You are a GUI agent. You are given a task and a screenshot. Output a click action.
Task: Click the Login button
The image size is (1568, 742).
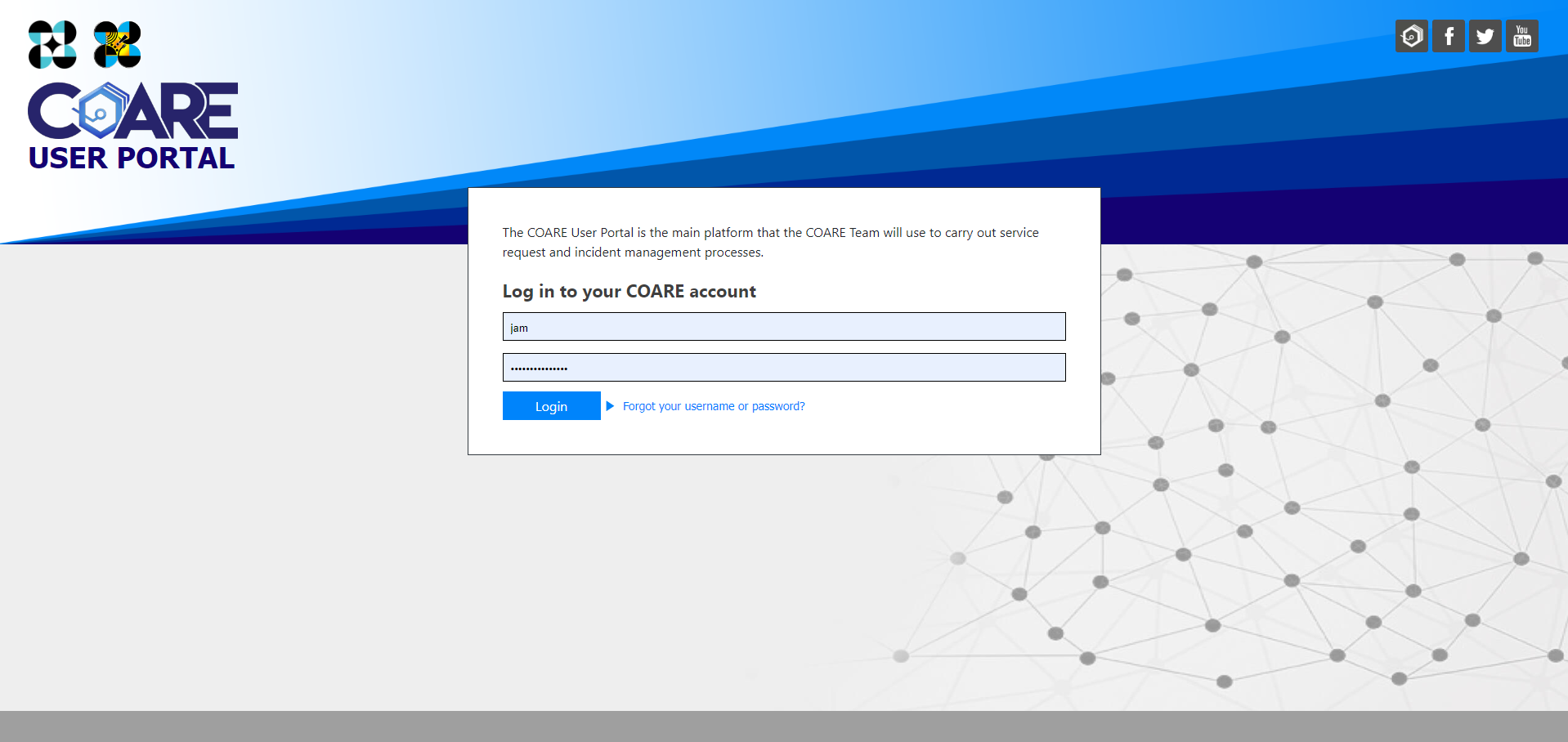pos(551,406)
